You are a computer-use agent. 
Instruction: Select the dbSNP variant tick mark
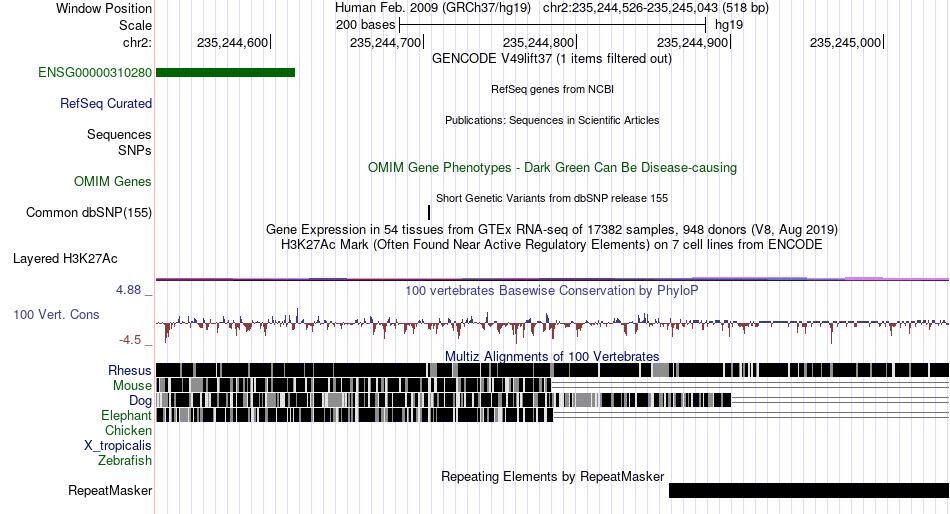[429, 212]
